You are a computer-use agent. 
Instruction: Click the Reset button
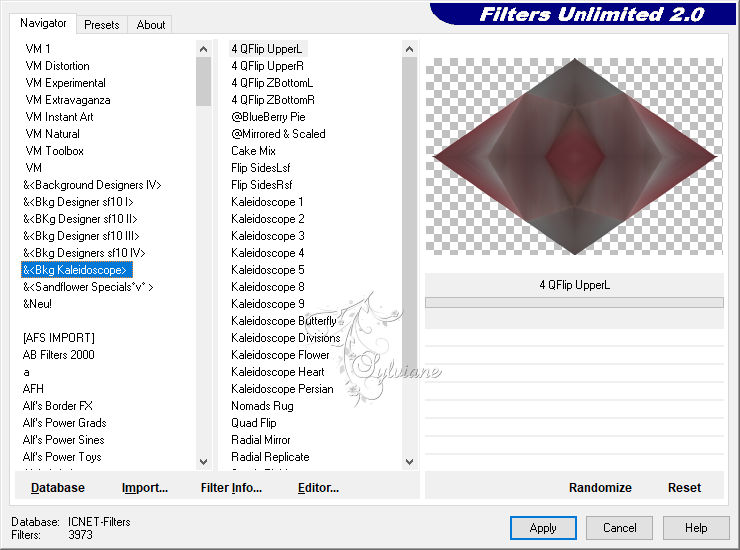[x=684, y=488]
